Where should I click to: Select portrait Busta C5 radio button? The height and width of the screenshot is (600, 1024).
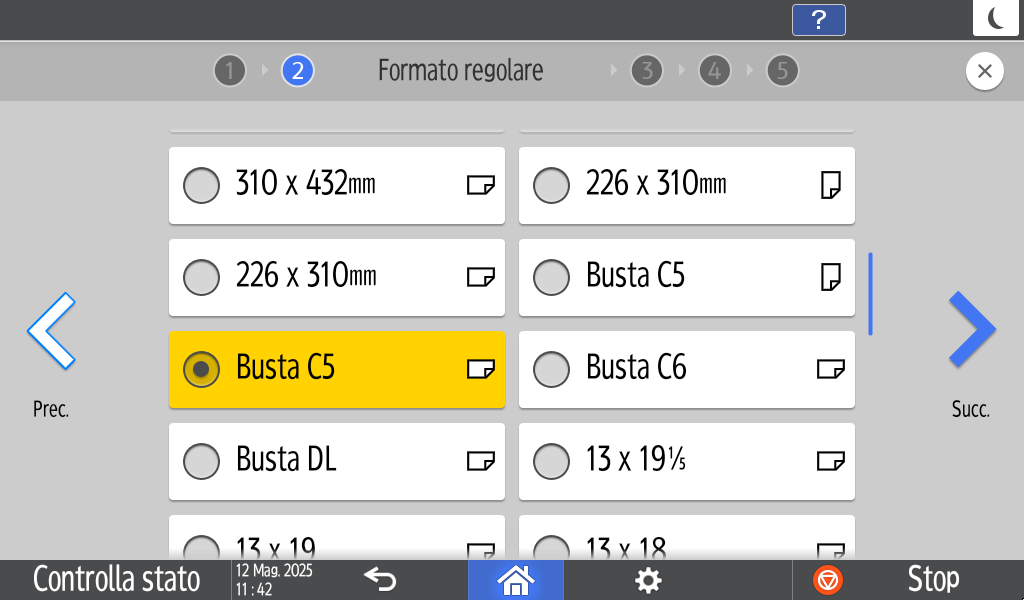coord(551,277)
